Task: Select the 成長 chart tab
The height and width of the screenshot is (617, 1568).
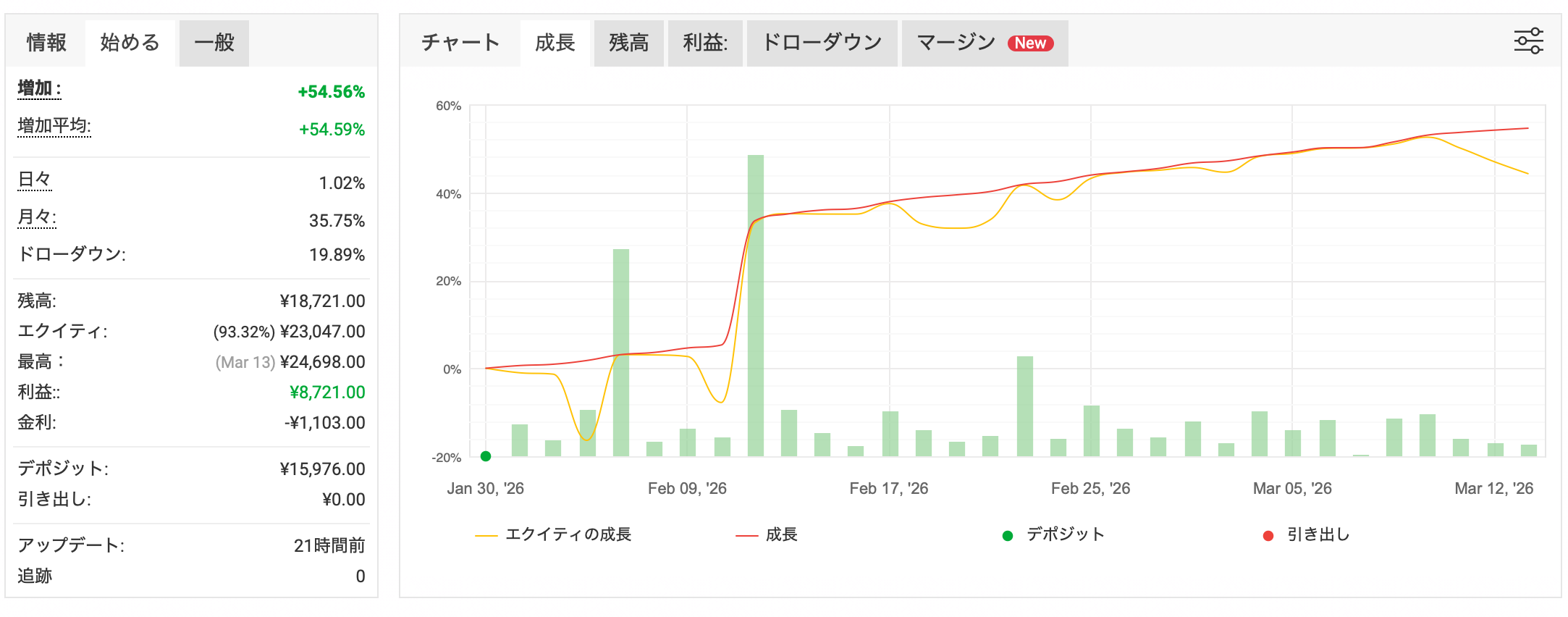Action: click(x=555, y=43)
